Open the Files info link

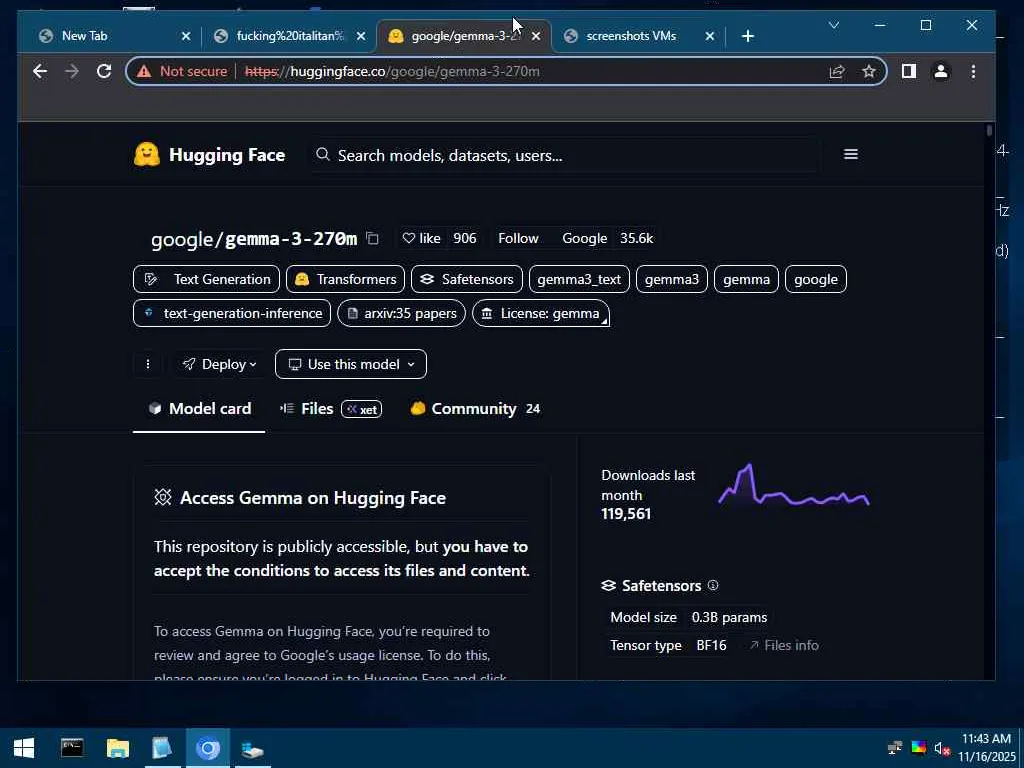coord(784,645)
